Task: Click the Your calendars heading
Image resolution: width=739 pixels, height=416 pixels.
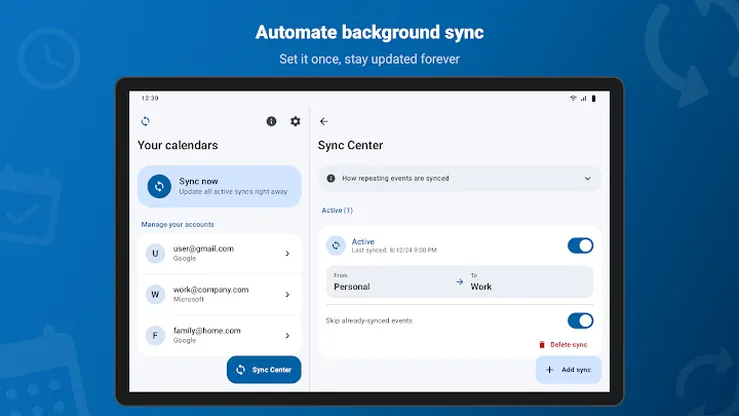Action: 178,145
